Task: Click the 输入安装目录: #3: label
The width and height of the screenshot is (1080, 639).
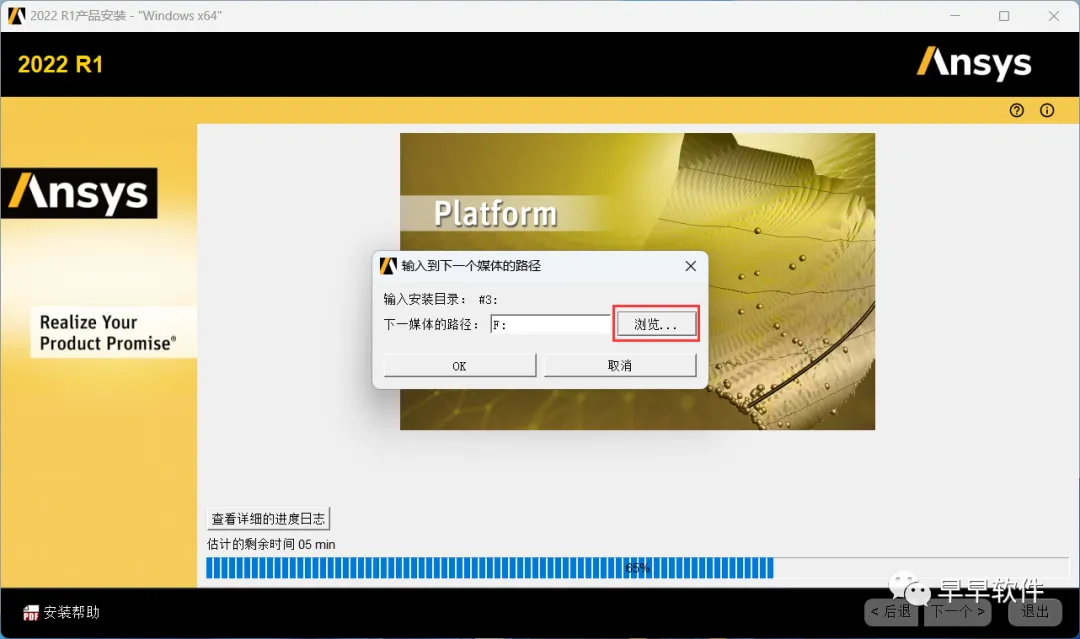Action: tap(440, 300)
